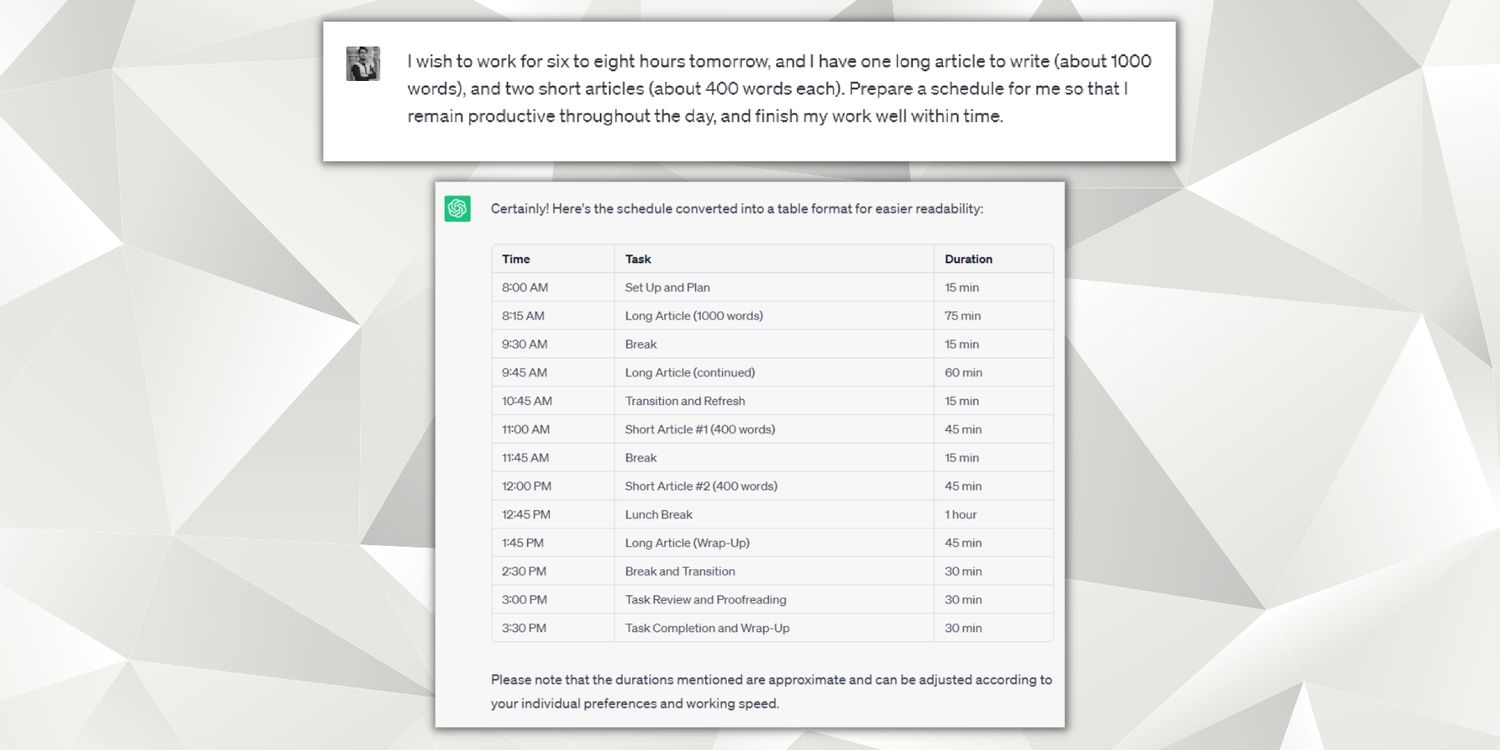Select Long Article (continued) task
The width and height of the screenshot is (1500, 750).
click(x=690, y=373)
